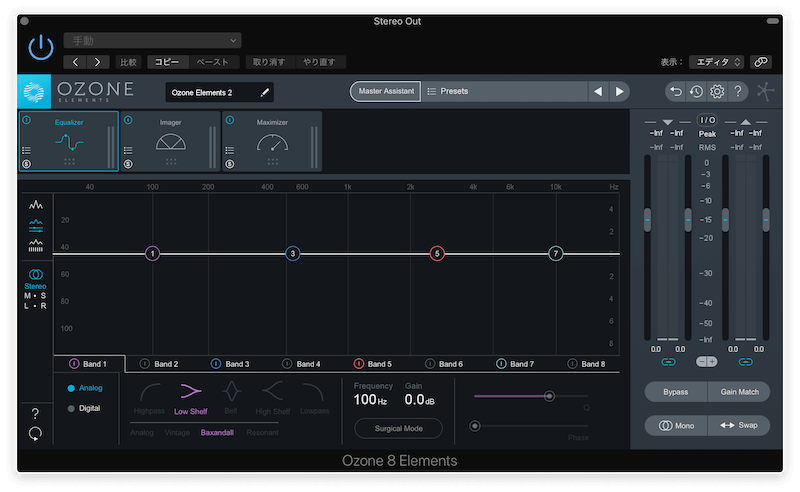Choose the Low Shelf filter shape
The height and width of the screenshot is (492, 800).
[x=191, y=399]
